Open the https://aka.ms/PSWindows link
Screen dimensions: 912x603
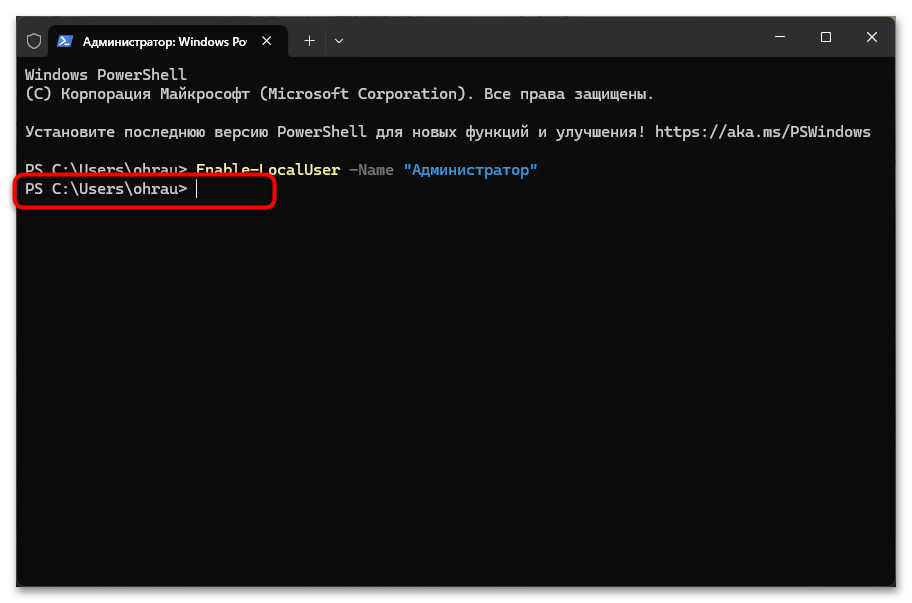tap(763, 132)
